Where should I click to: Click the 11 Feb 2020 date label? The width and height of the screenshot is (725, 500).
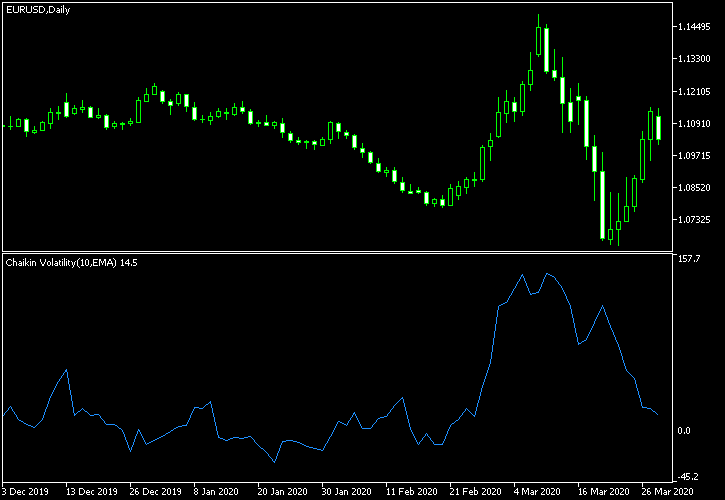[411, 491]
